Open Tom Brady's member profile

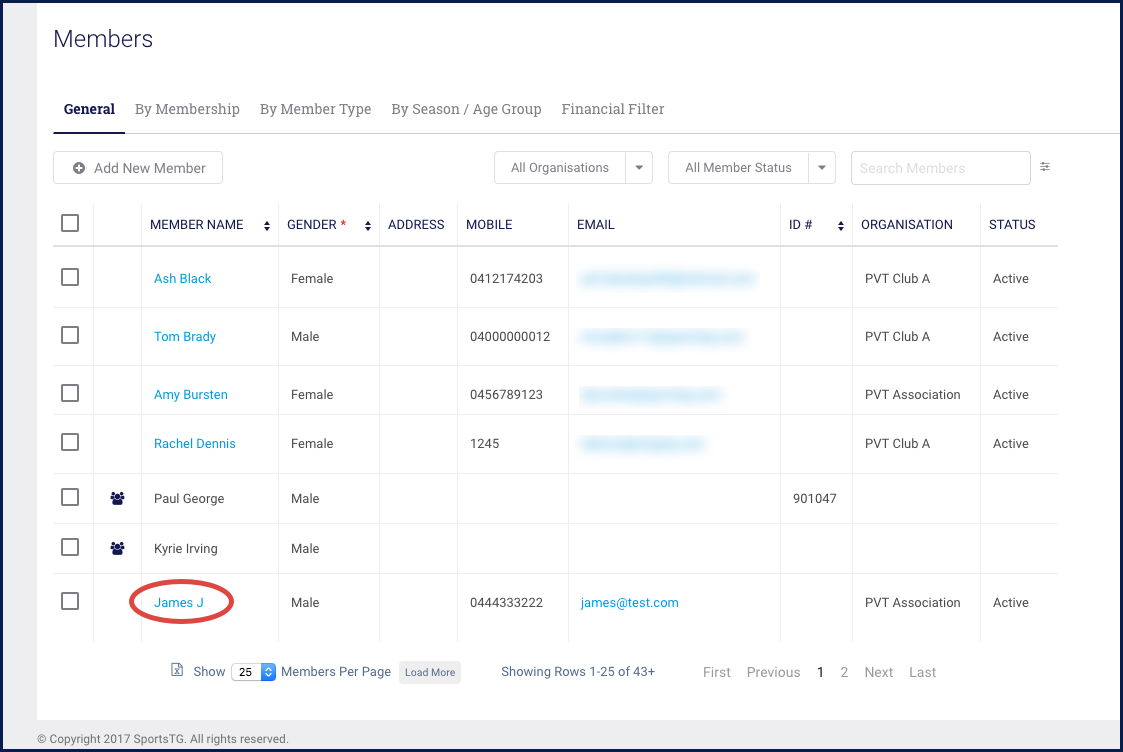(185, 337)
